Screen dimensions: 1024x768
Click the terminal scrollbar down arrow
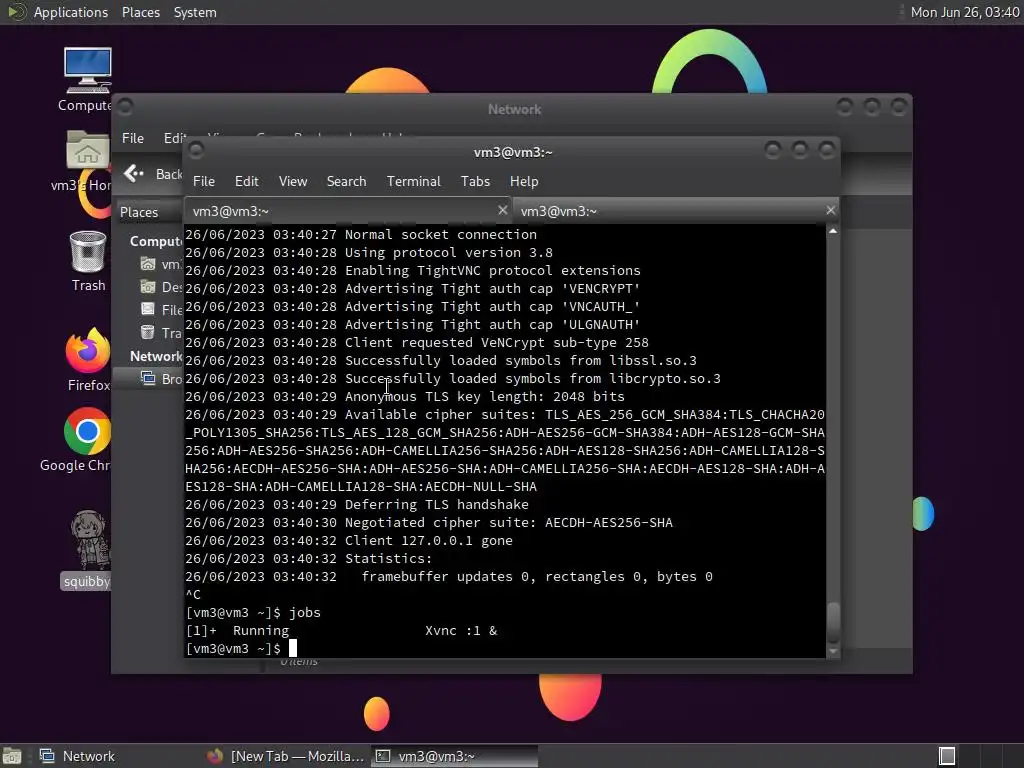[x=833, y=651]
